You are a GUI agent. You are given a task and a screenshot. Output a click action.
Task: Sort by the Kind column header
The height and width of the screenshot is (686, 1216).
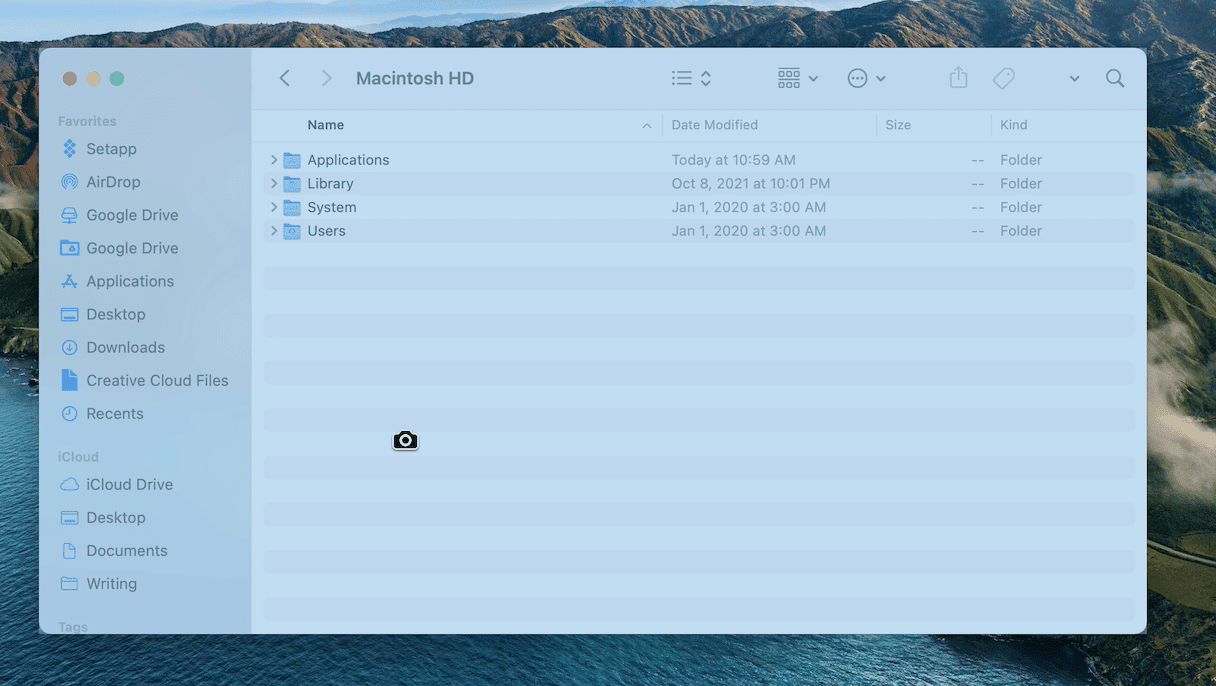tap(1014, 125)
